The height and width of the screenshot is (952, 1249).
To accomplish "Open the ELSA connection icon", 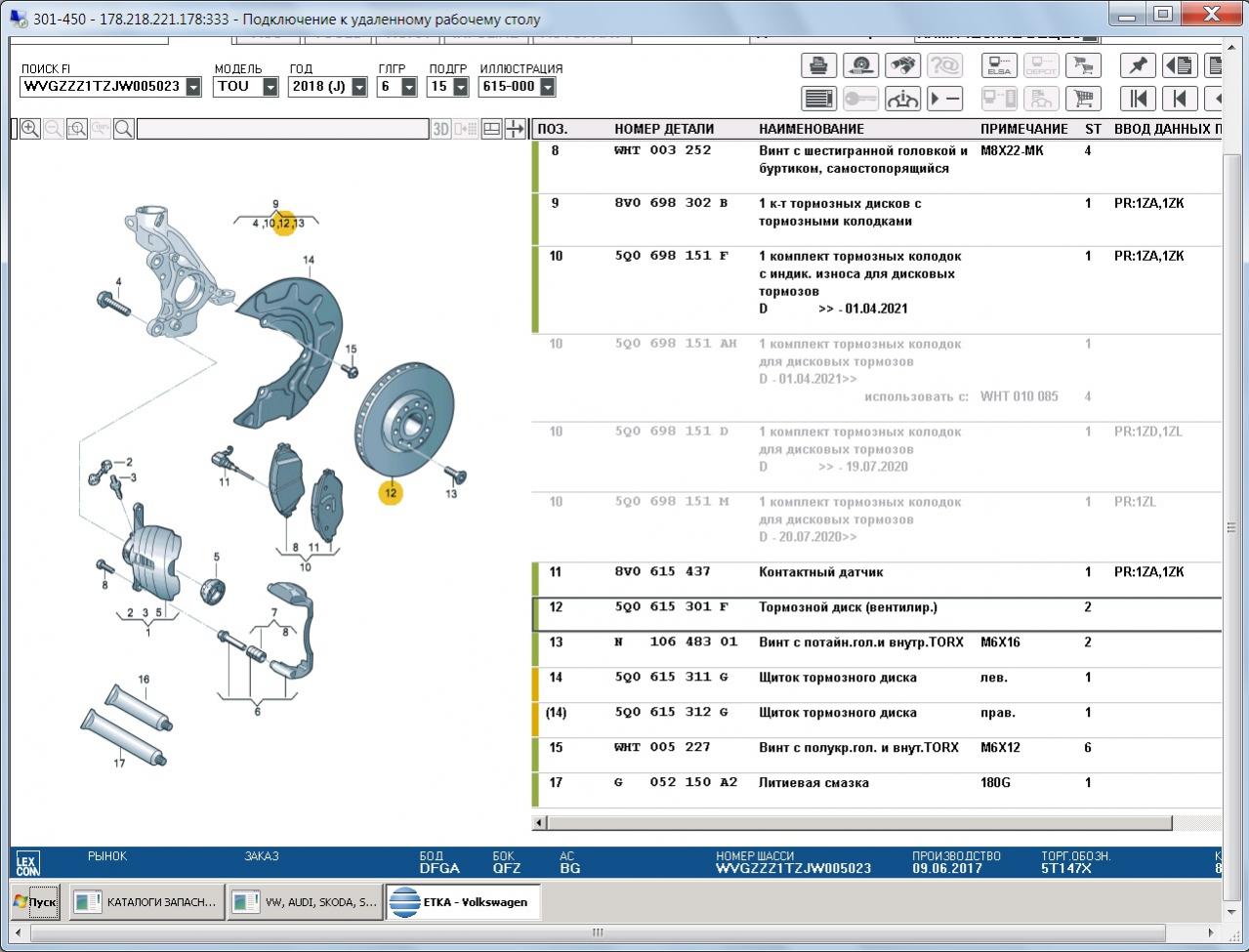I will coord(999,65).
